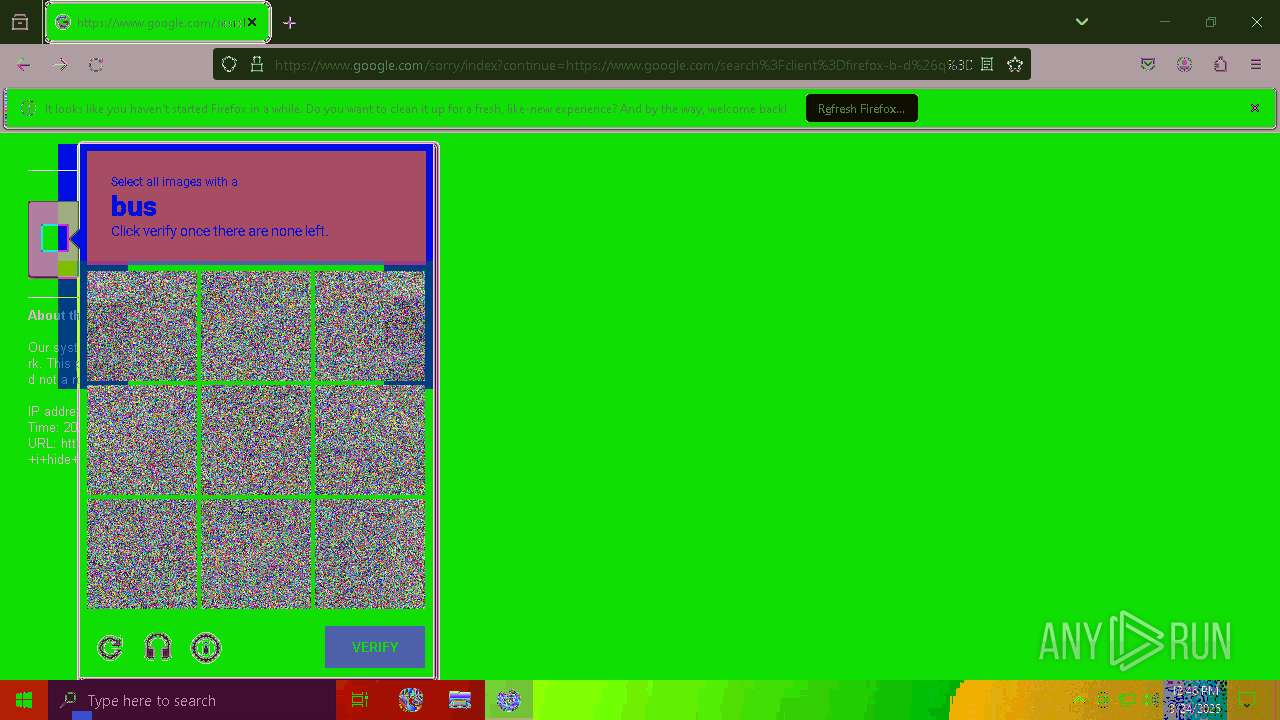Select the top-middle captcha image tile
The image size is (1280, 720).
click(256, 326)
